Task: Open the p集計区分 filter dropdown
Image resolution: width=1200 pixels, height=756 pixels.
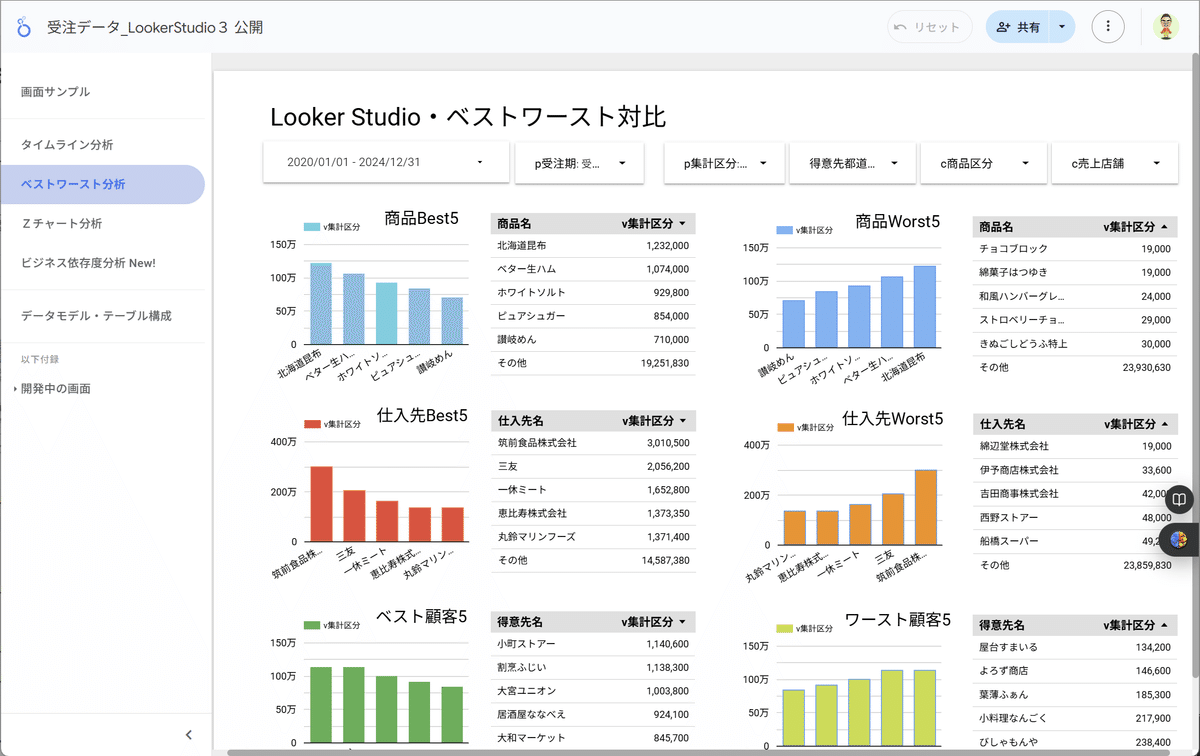Action: [724, 162]
